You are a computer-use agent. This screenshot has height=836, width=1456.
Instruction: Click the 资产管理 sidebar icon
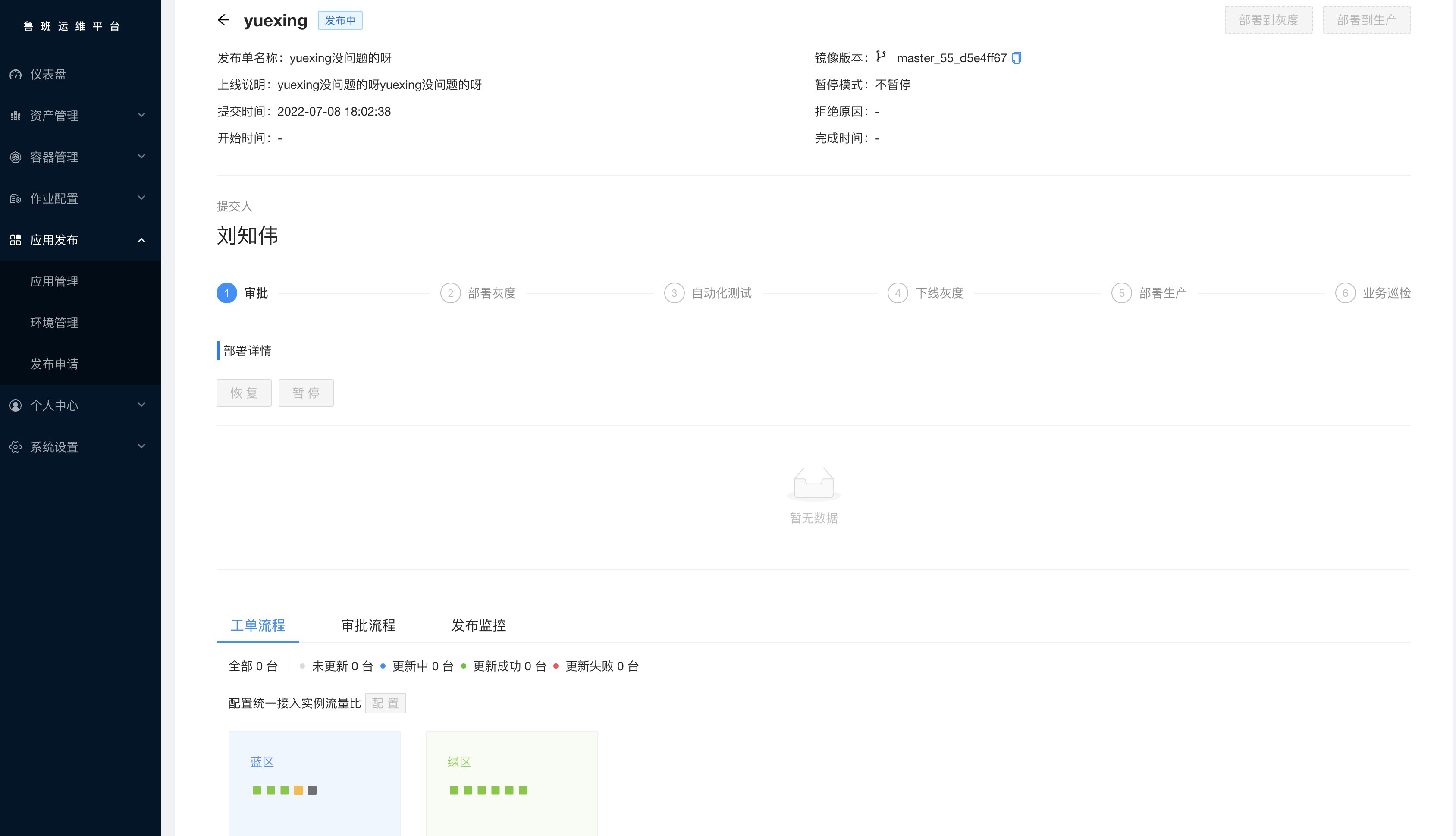(16, 116)
